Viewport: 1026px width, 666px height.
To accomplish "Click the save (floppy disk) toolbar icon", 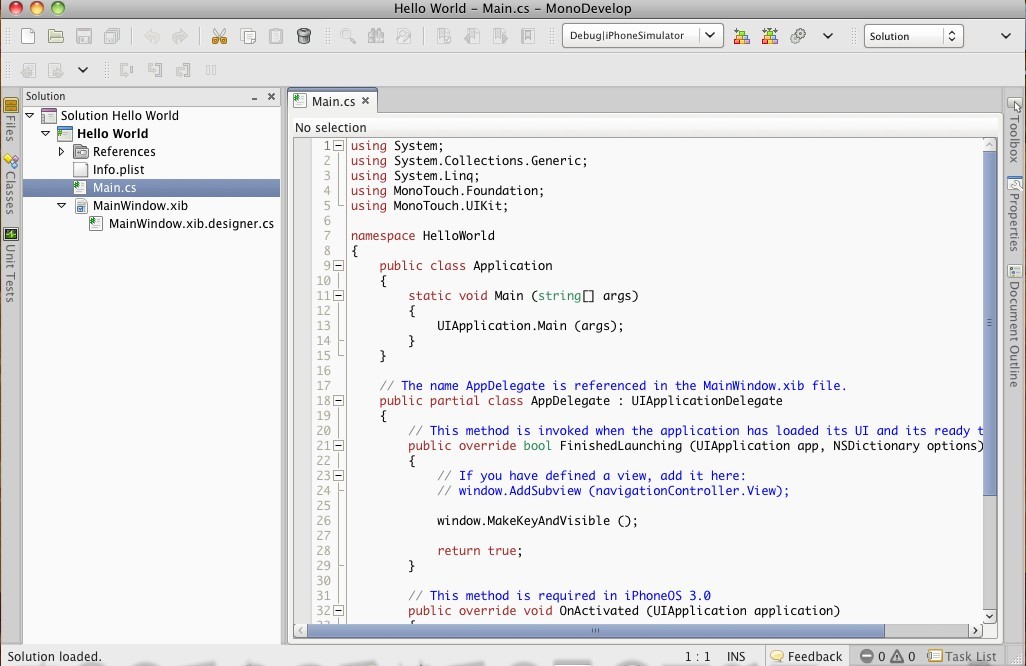I will 84,36.
